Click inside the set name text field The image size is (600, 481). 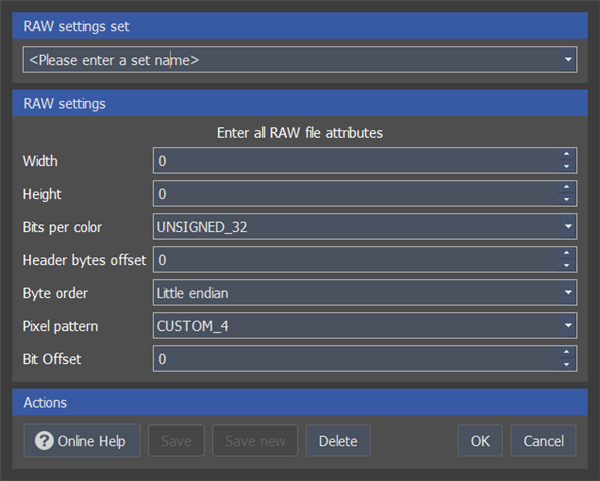(x=292, y=60)
